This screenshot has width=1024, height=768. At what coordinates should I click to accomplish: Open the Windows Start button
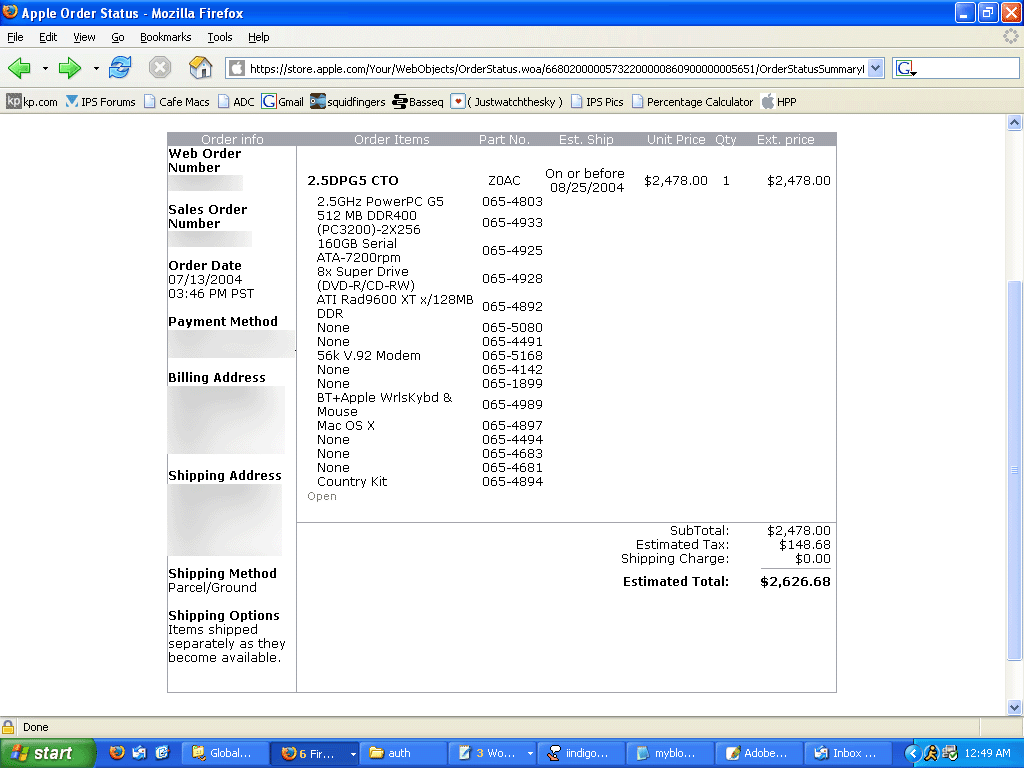point(47,753)
